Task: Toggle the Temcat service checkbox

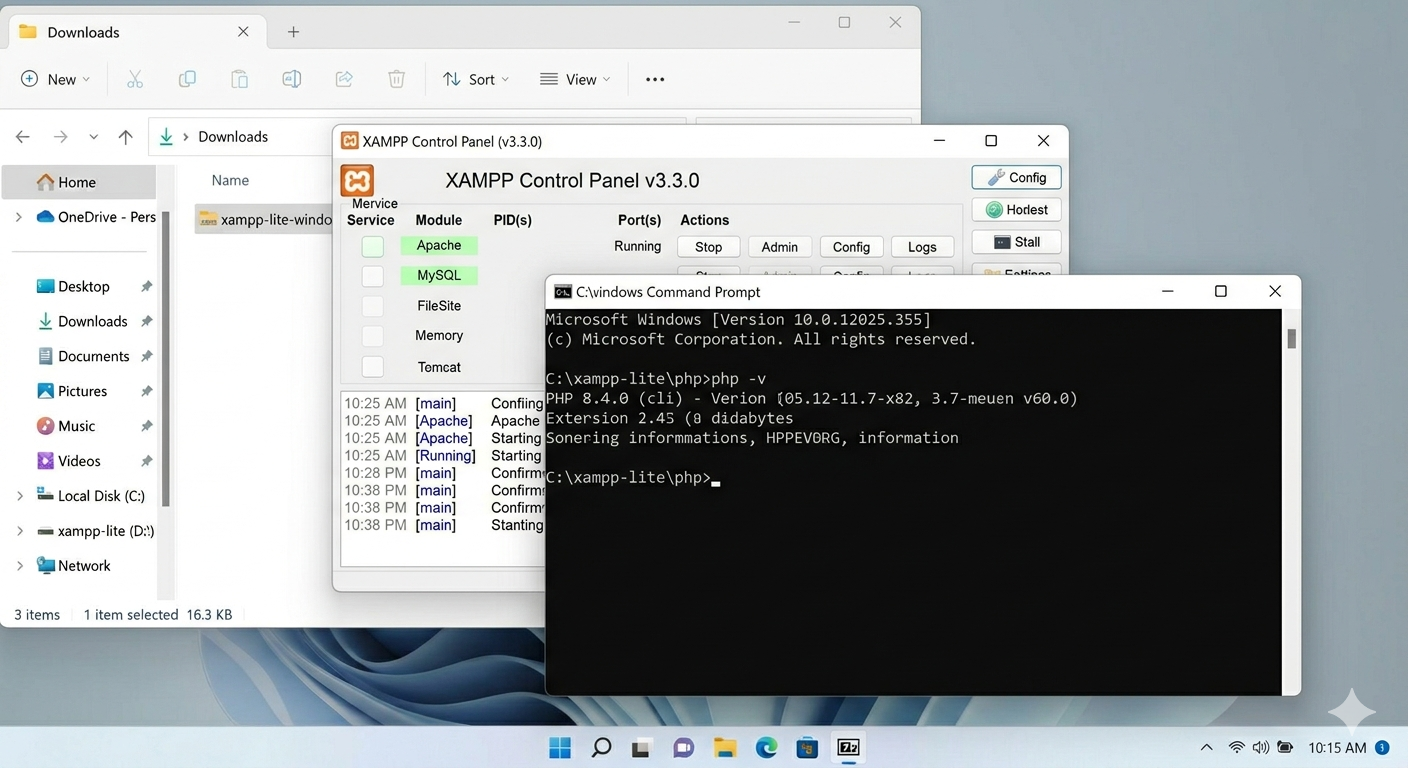Action: pos(373,367)
